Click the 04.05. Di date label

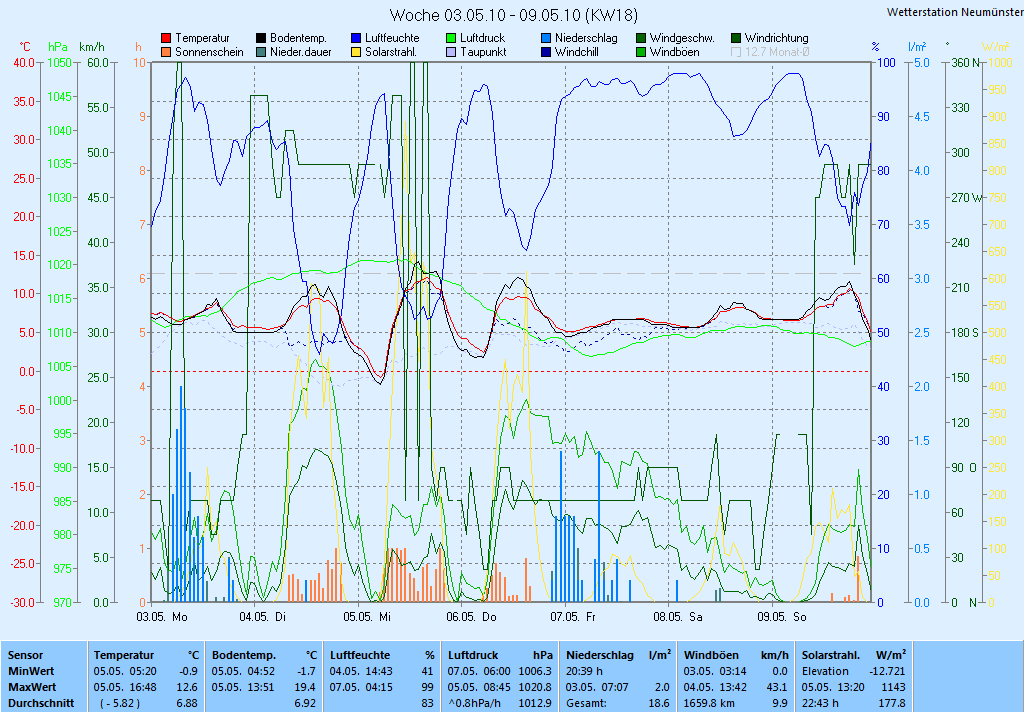[x=263, y=617]
